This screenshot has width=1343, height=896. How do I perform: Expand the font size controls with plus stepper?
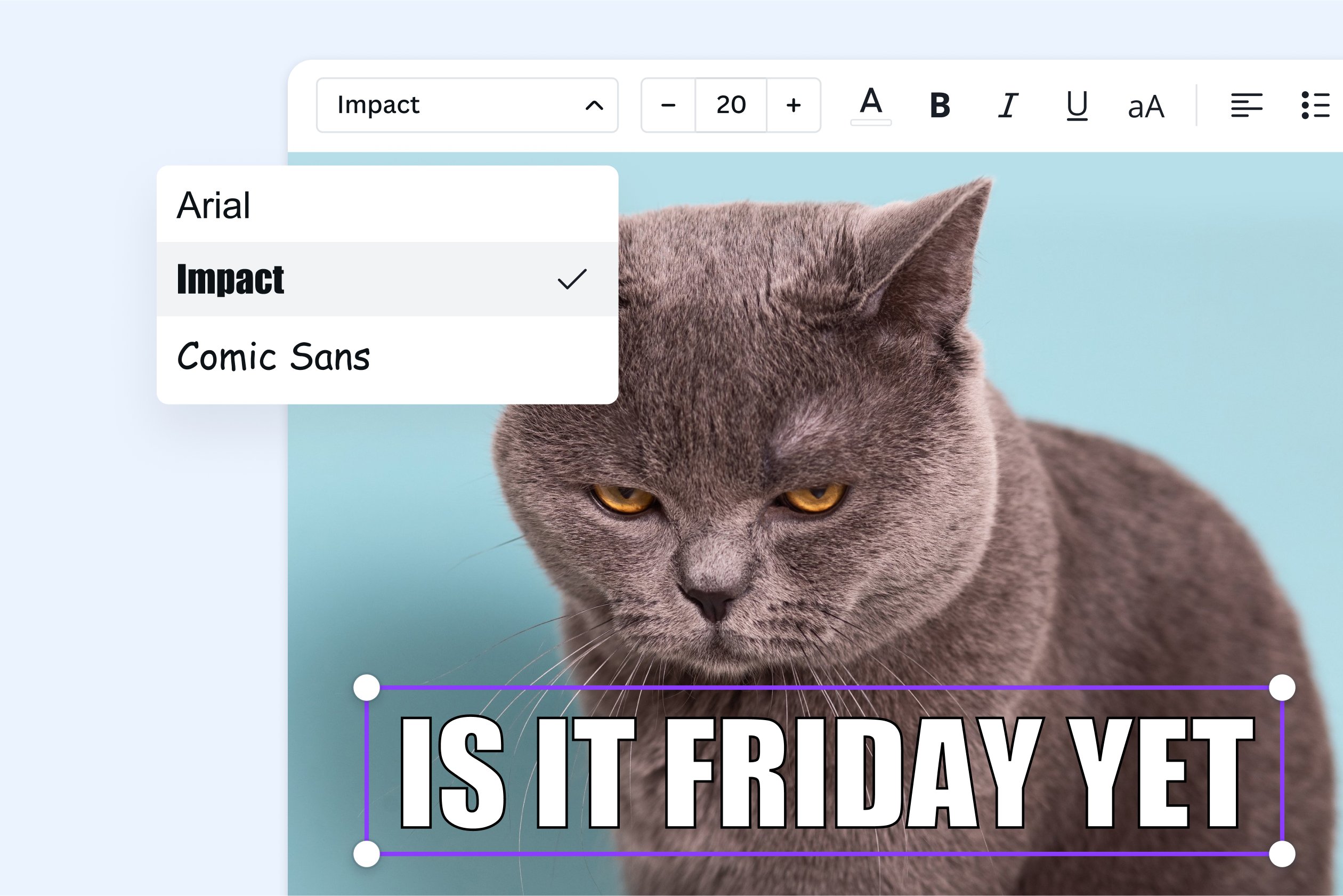point(794,104)
